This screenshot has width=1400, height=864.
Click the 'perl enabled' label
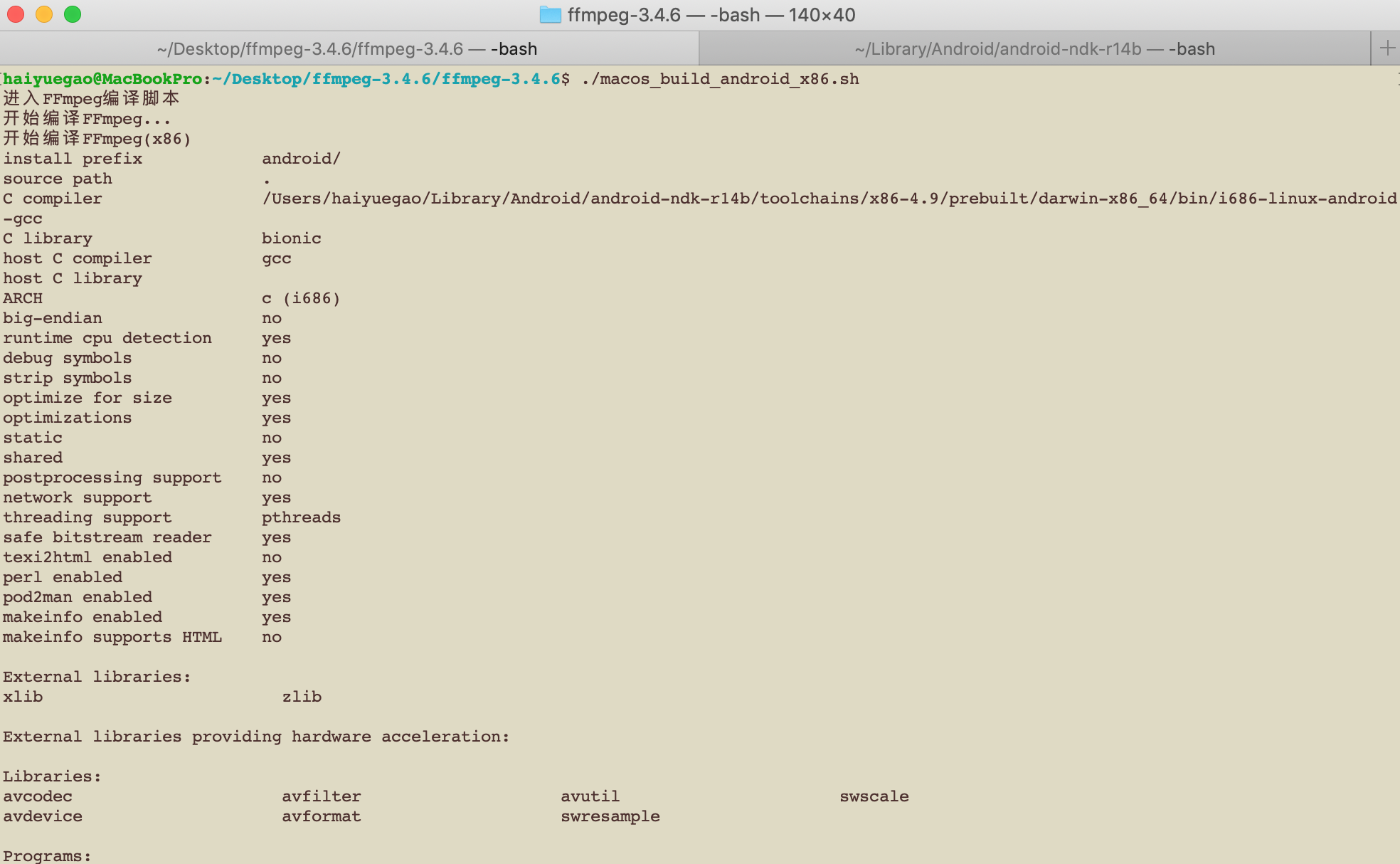(63, 577)
